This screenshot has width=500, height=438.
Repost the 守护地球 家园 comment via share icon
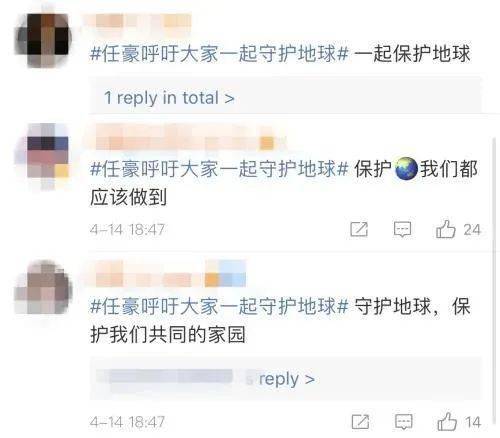click(360, 422)
